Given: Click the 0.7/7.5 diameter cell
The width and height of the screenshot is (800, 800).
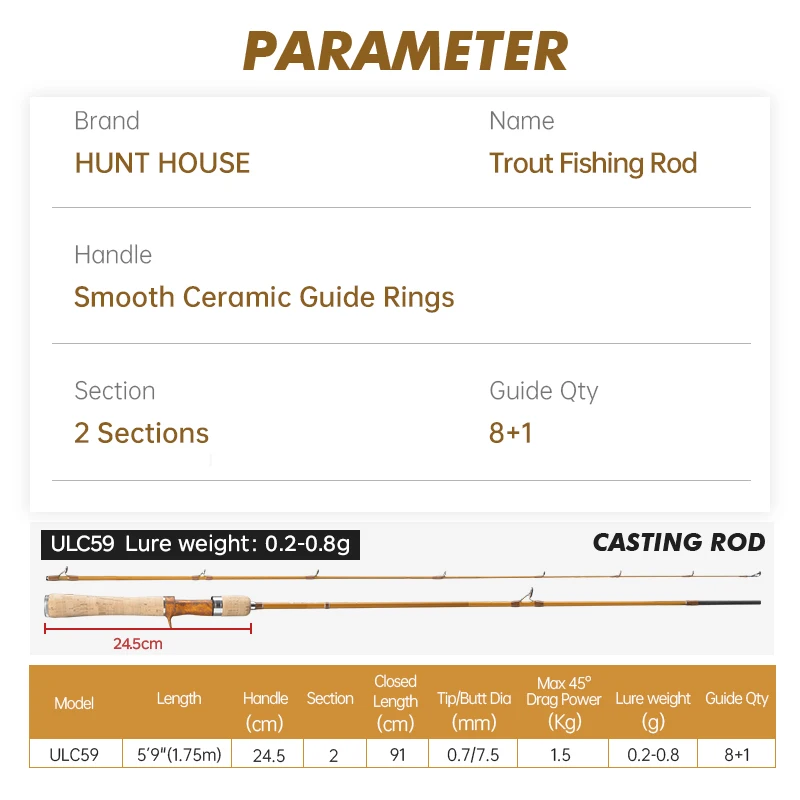Looking at the screenshot, I should pyautogui.click(x=474, y=755).
